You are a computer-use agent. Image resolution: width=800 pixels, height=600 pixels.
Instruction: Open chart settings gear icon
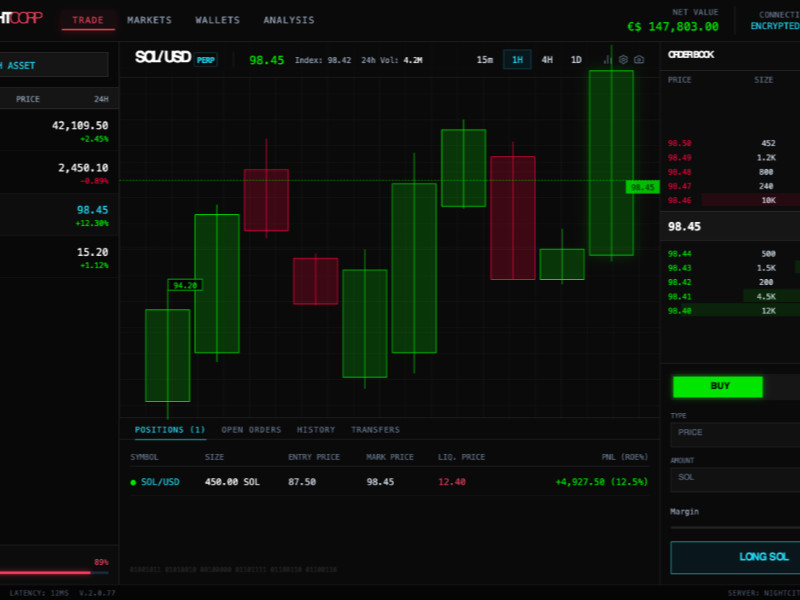click(x=624, y=60)
